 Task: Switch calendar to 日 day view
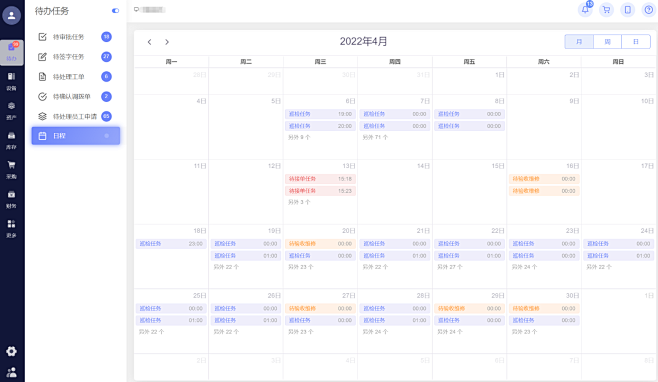[x=636, y=42]
